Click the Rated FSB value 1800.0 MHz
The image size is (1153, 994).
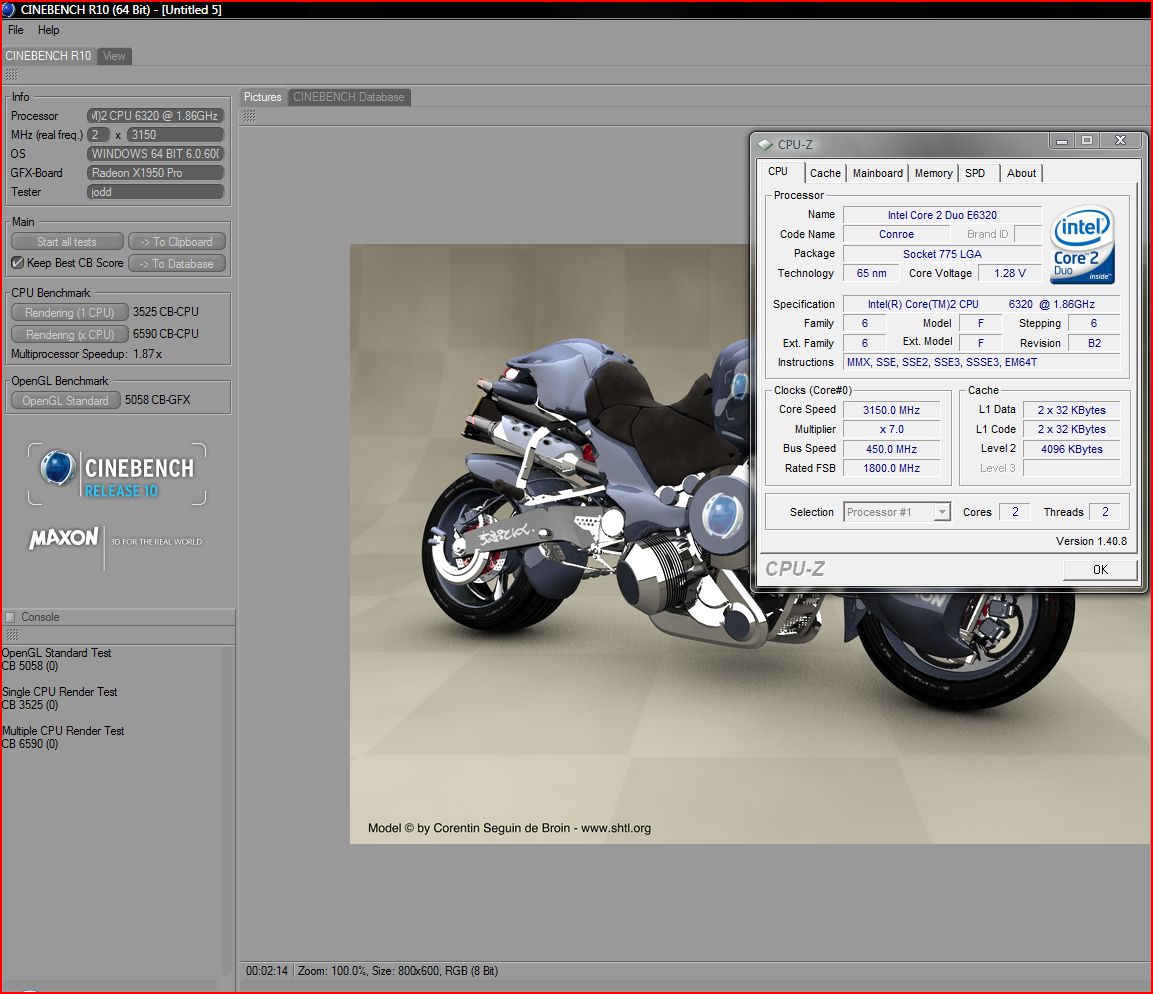[x=891, y=468]
